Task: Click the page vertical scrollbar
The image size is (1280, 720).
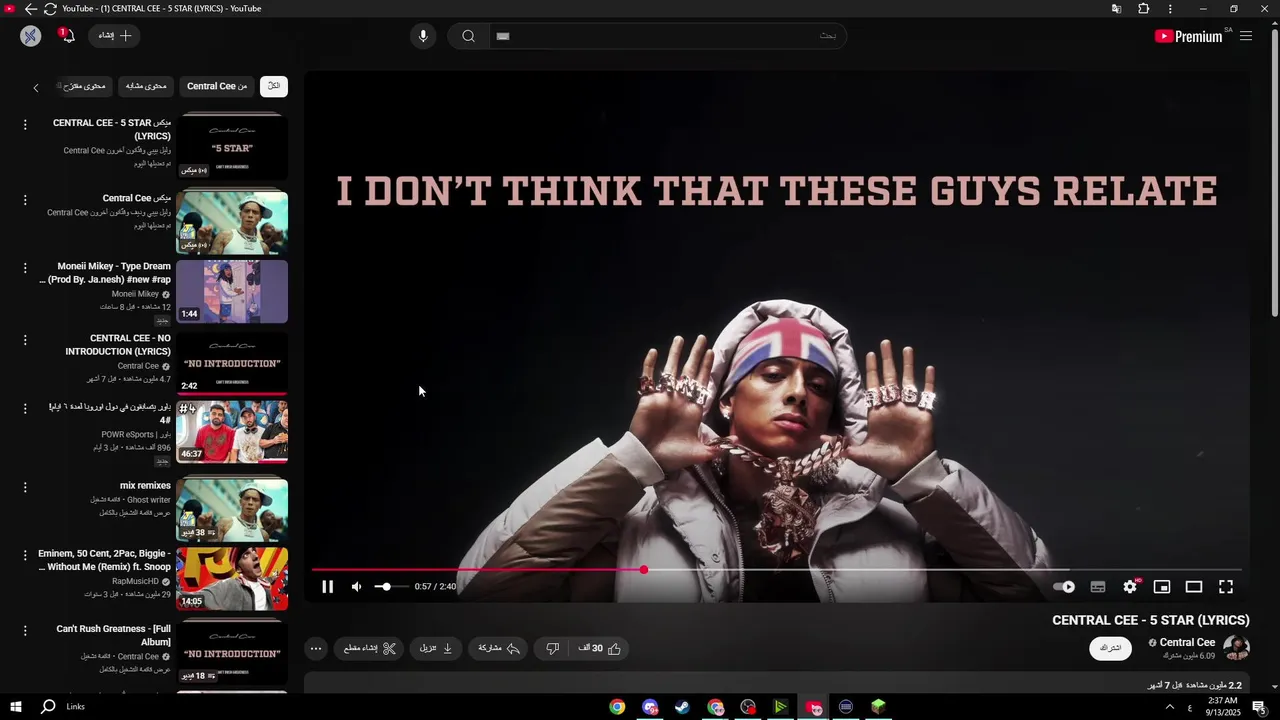Action: 1274,175
